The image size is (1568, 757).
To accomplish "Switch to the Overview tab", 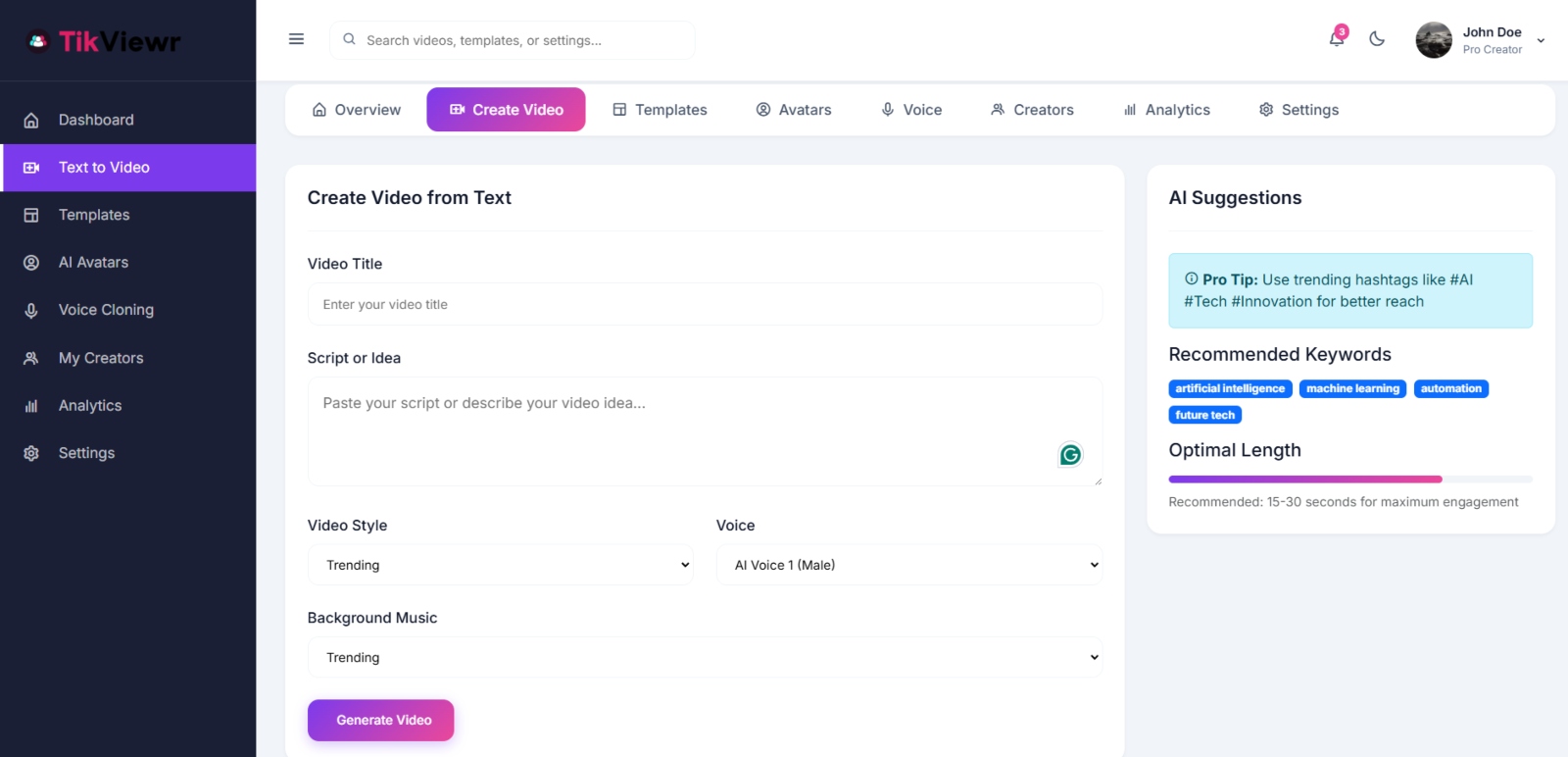I will 357,110.
